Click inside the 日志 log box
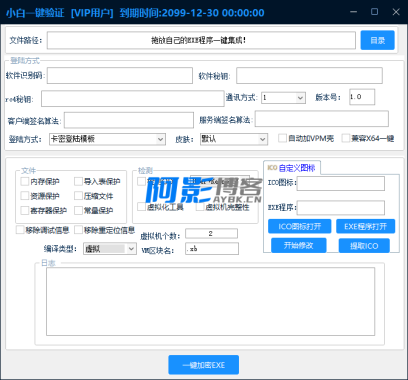This screenshot has height=380, width=408. [x=210, y=302]
